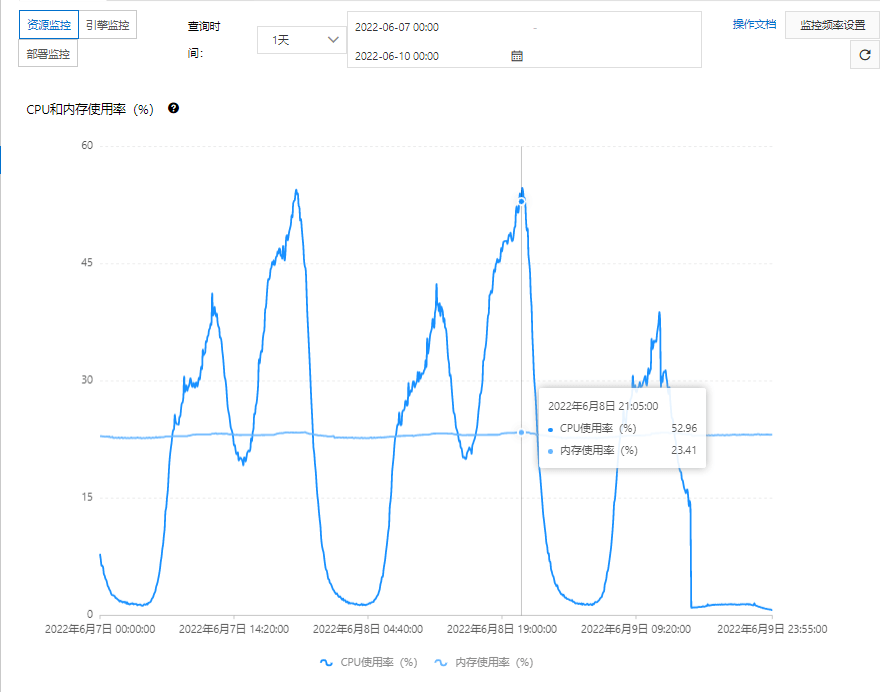Image resolution: width=882 pixels, height=692 pixels.
Task: Click CPU使用率 legend line icon
Action: coord(326,662)
